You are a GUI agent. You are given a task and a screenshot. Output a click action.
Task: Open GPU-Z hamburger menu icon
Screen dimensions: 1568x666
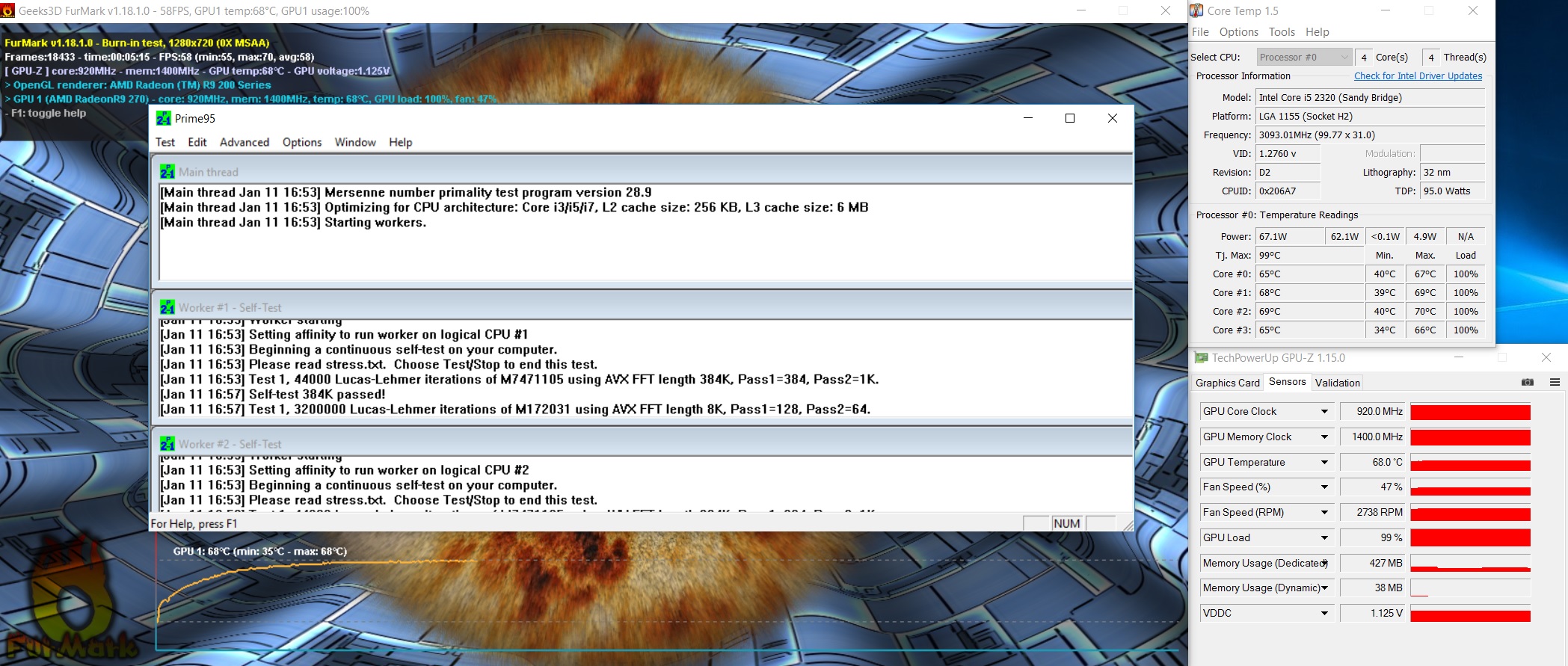point(1555,382)
